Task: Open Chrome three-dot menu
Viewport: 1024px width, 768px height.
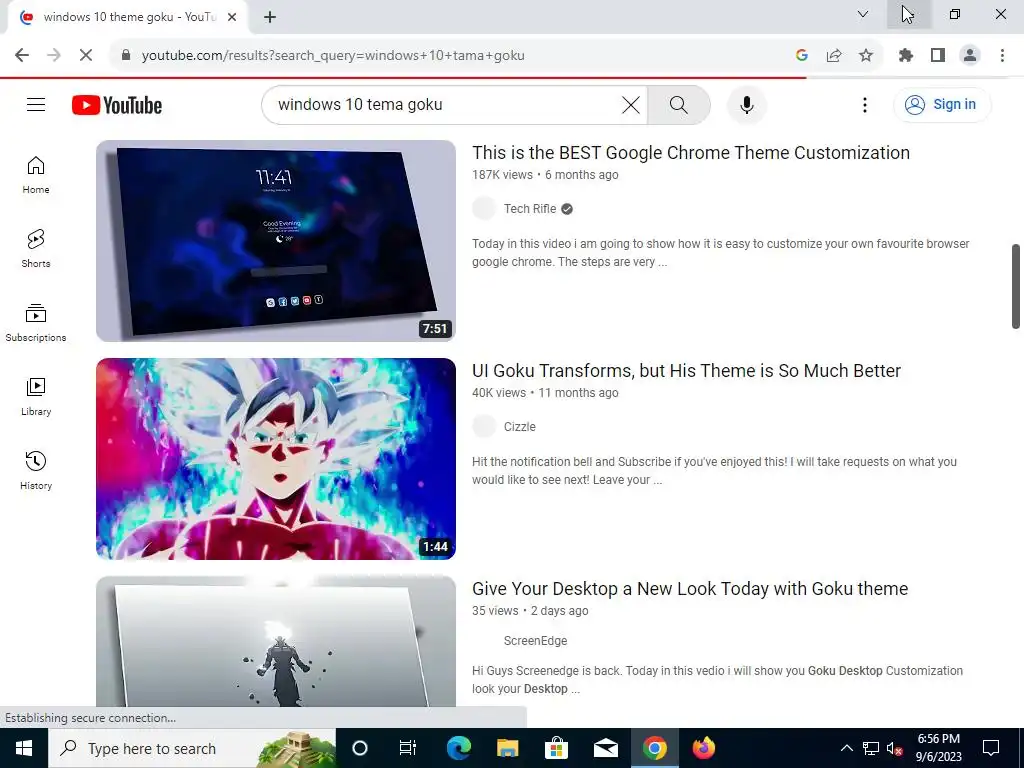Action: [x=1002, y=55]
